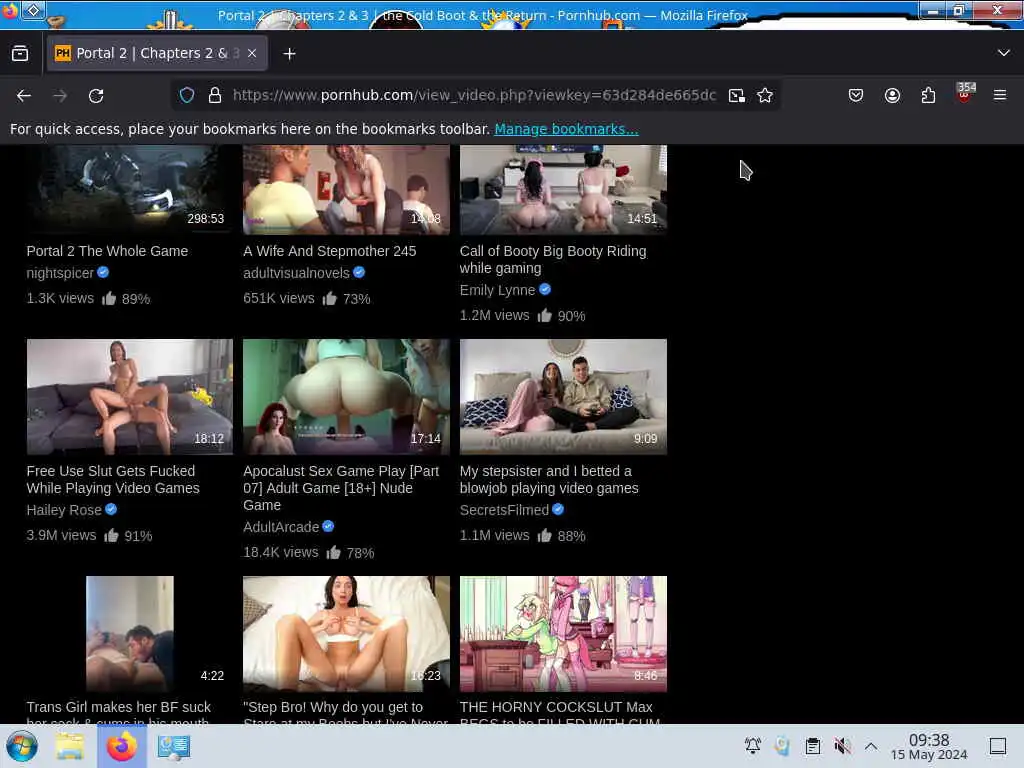Image resolution: width=1024 pixels, height=768 pixels.
Task: Click the forward navigation arrow
Action: [x=60, y=96]
